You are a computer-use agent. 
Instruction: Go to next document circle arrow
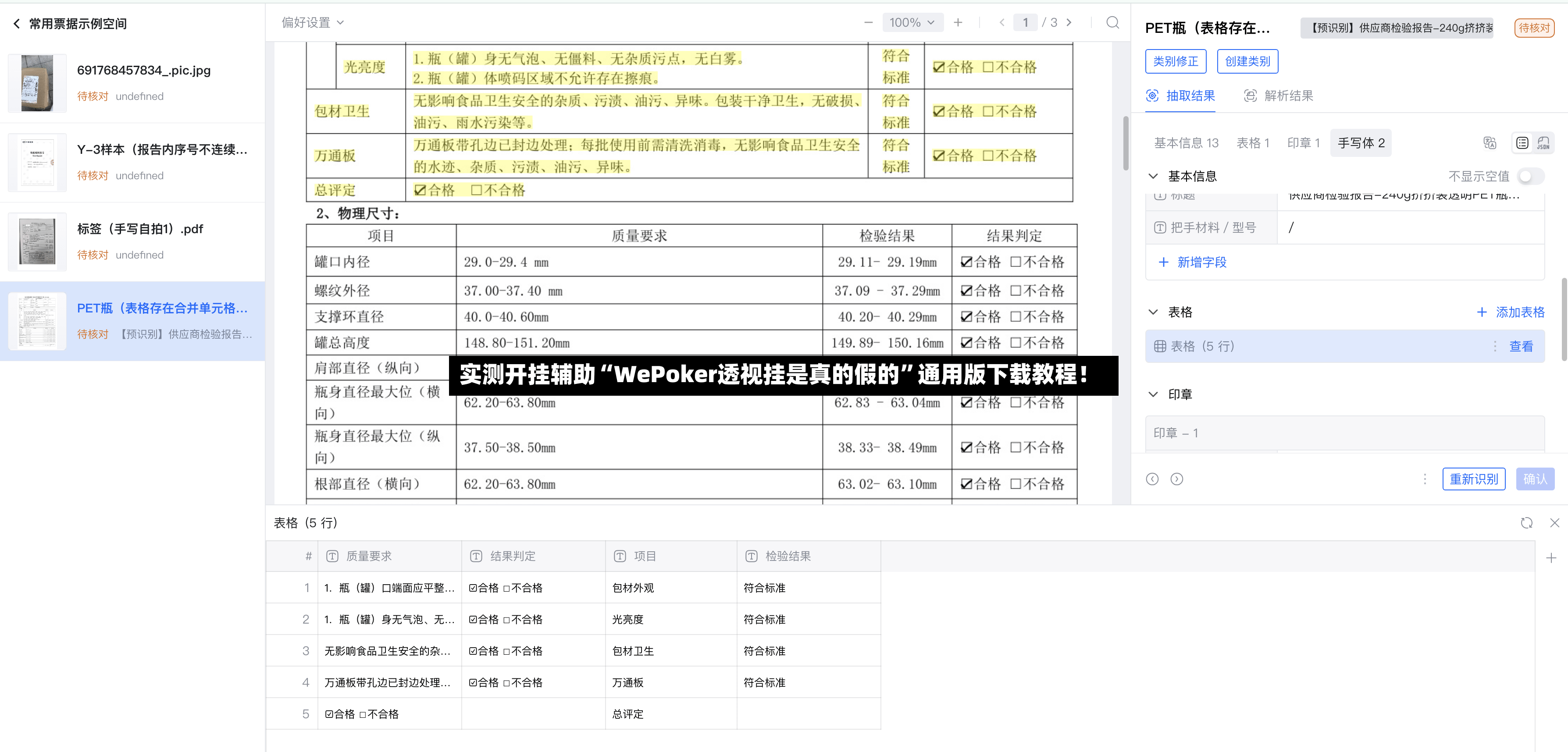(x=1177, y=479)
